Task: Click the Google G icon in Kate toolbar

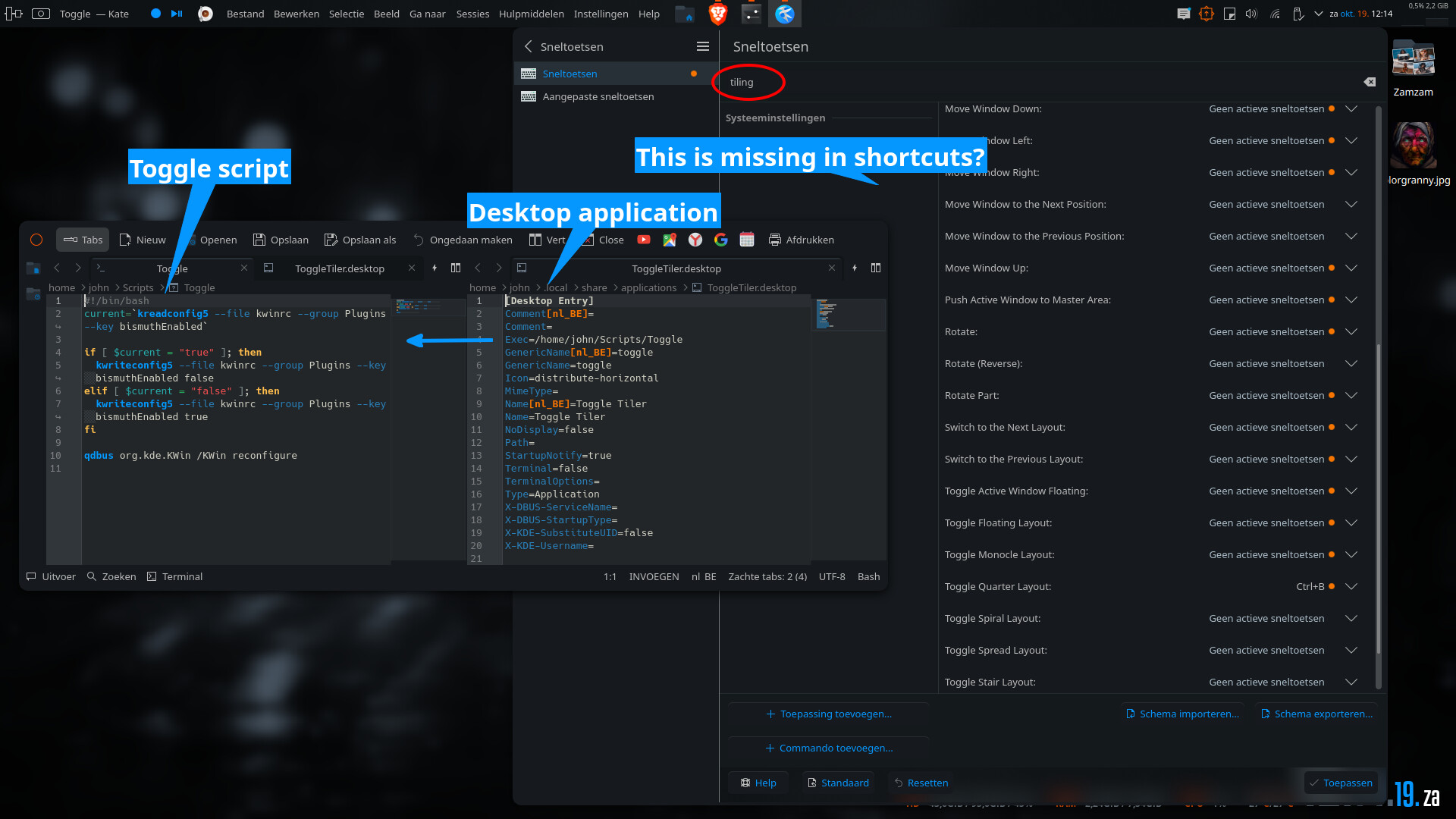Action: pyautogui.click(x=721, y=240)
